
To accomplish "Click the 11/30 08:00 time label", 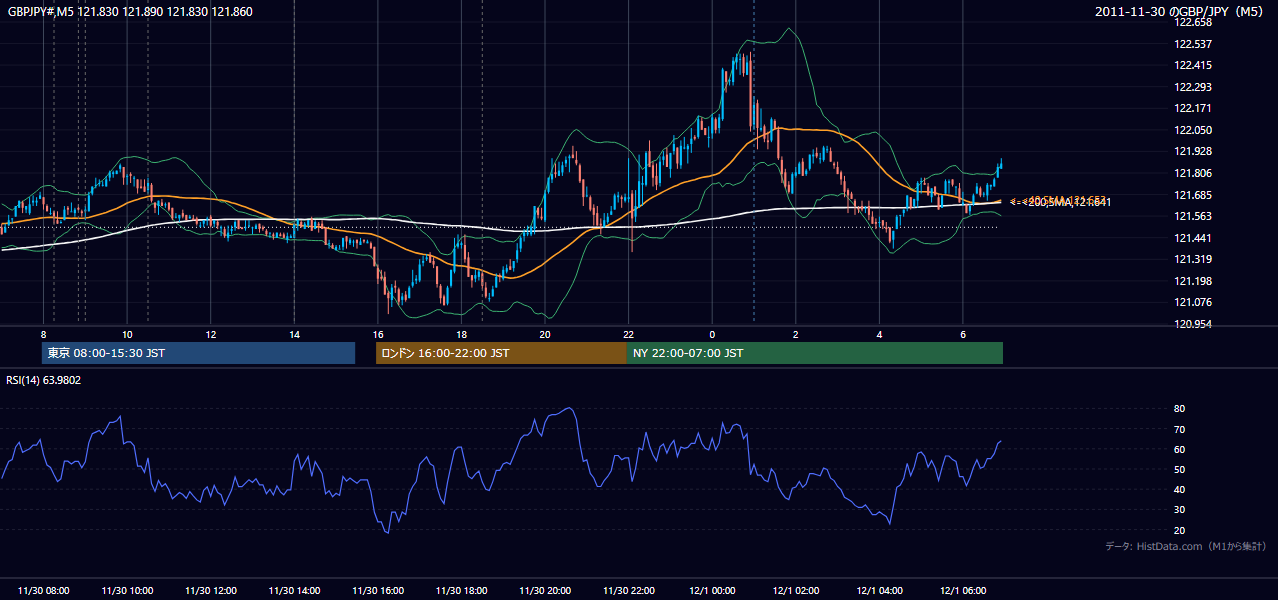I will (44, 591).
